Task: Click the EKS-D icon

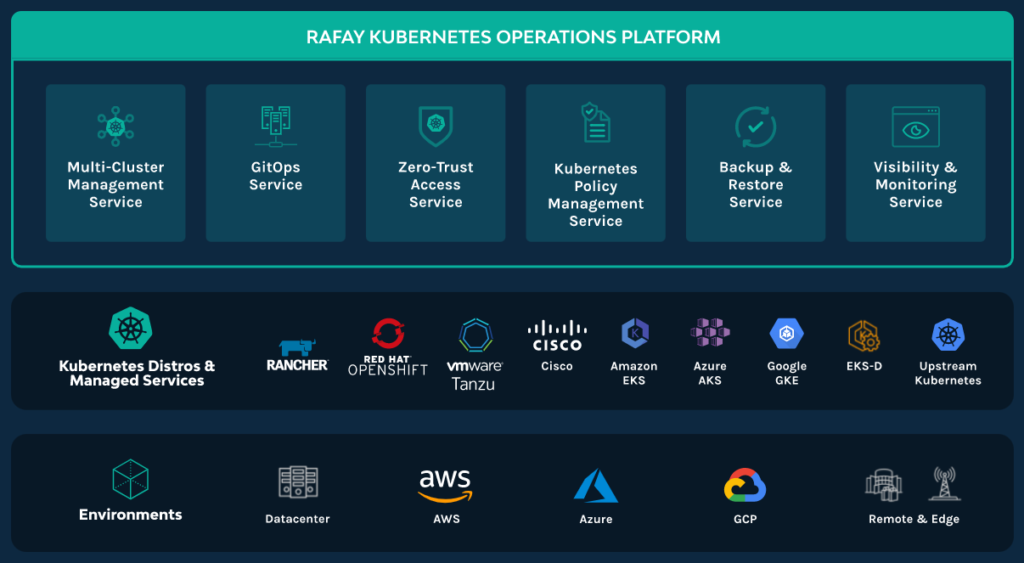Action: coord(864,336)
